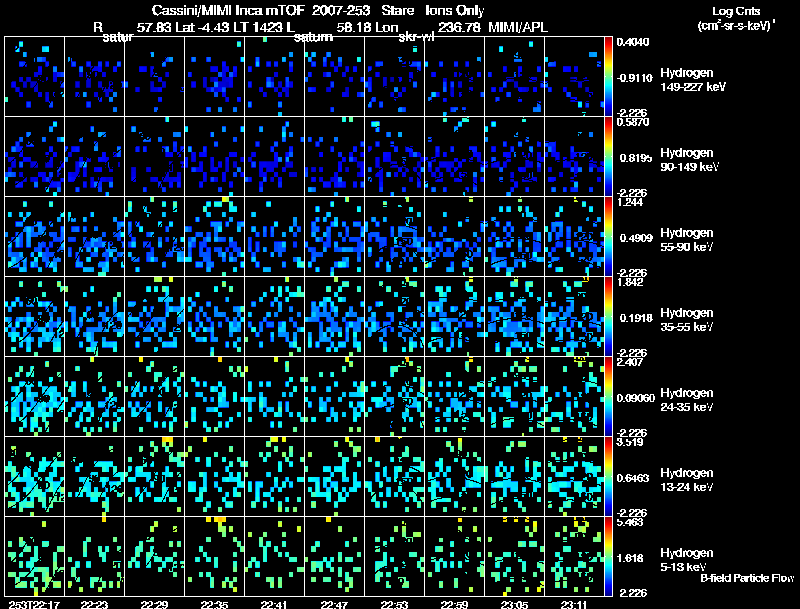View the 55-90 keV image at 22:29
The width and height of the screenshot is (800, 609).
155,237
